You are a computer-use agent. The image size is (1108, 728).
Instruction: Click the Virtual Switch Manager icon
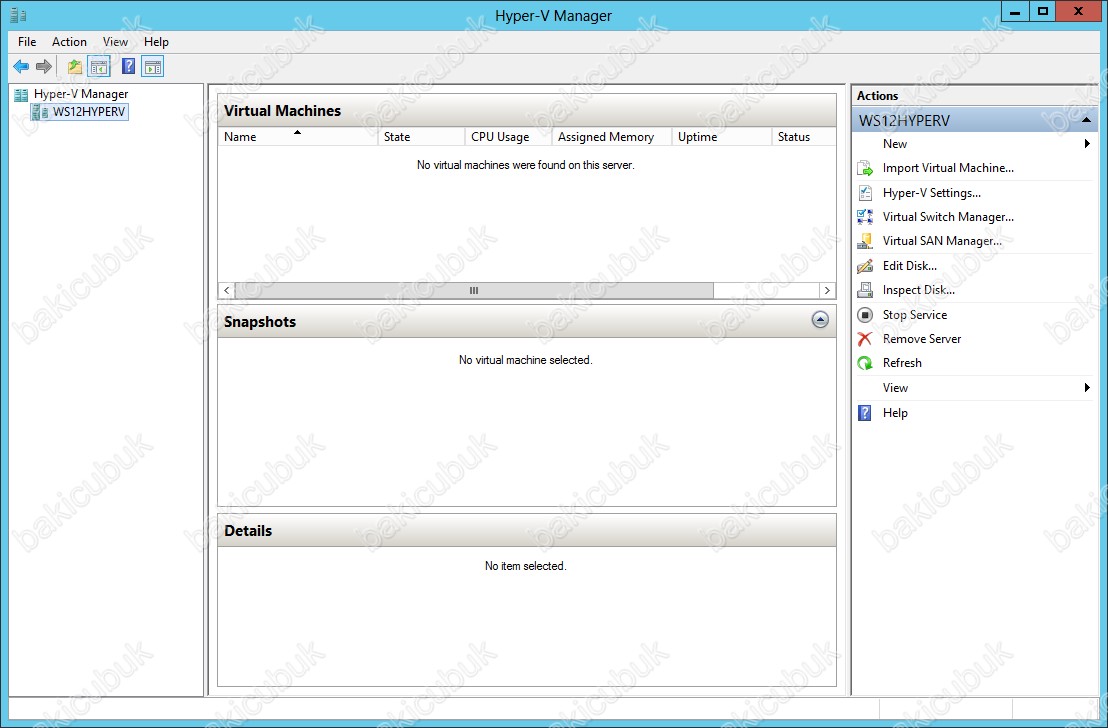(865, 217)
